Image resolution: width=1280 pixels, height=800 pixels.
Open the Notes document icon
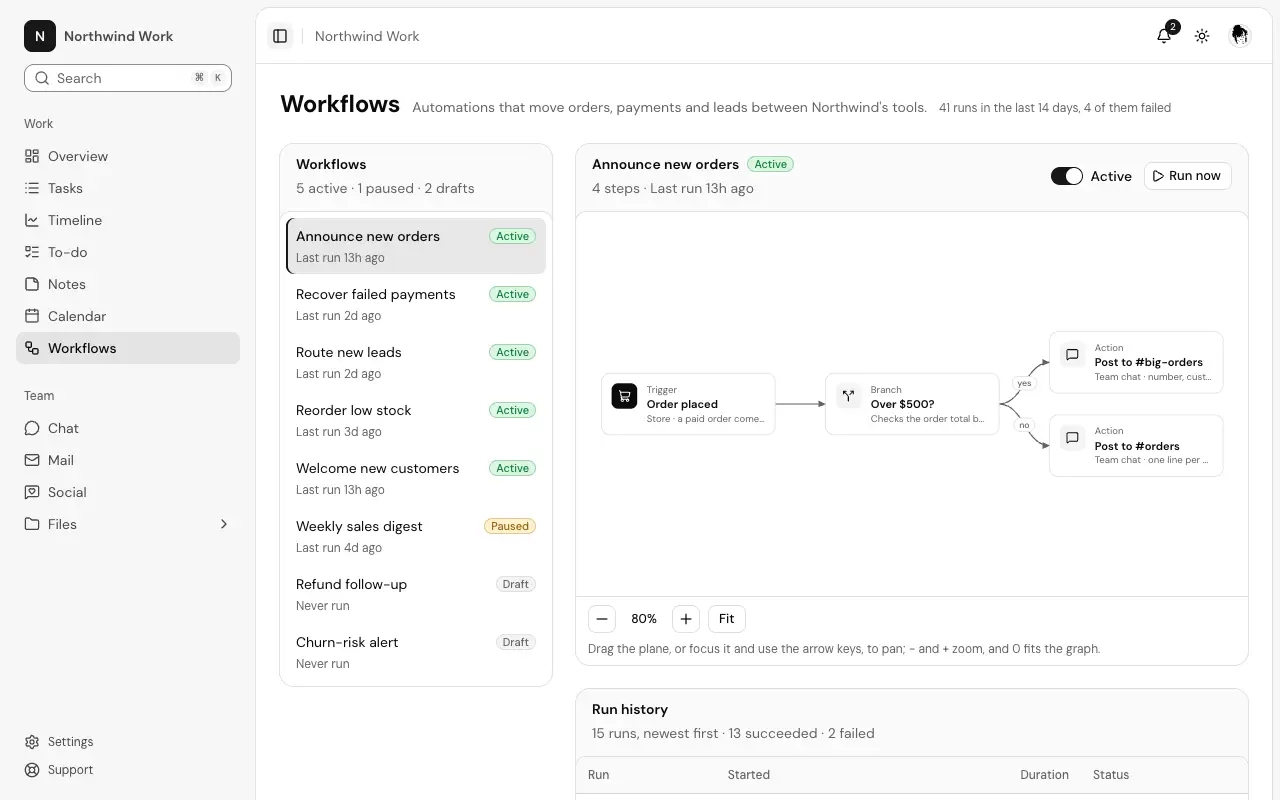[x=32, y=284]
